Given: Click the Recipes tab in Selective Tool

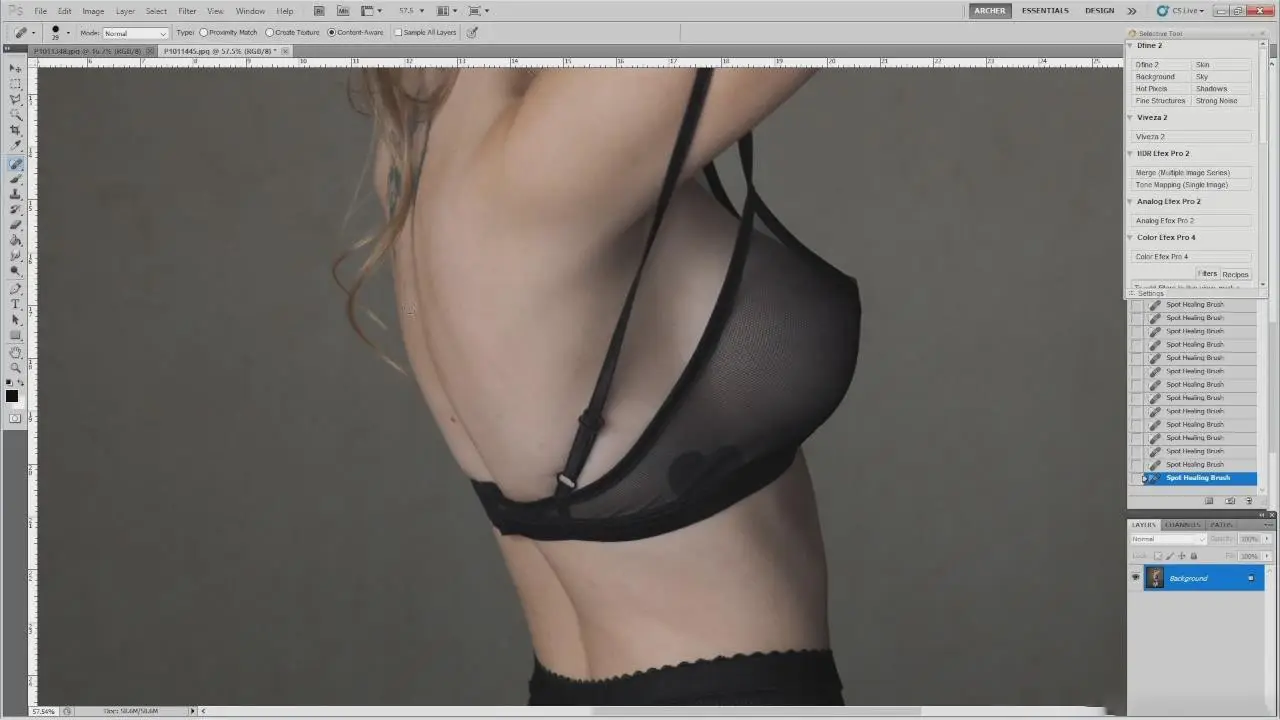Looking at the screenshot, I should coord(1235,274).
